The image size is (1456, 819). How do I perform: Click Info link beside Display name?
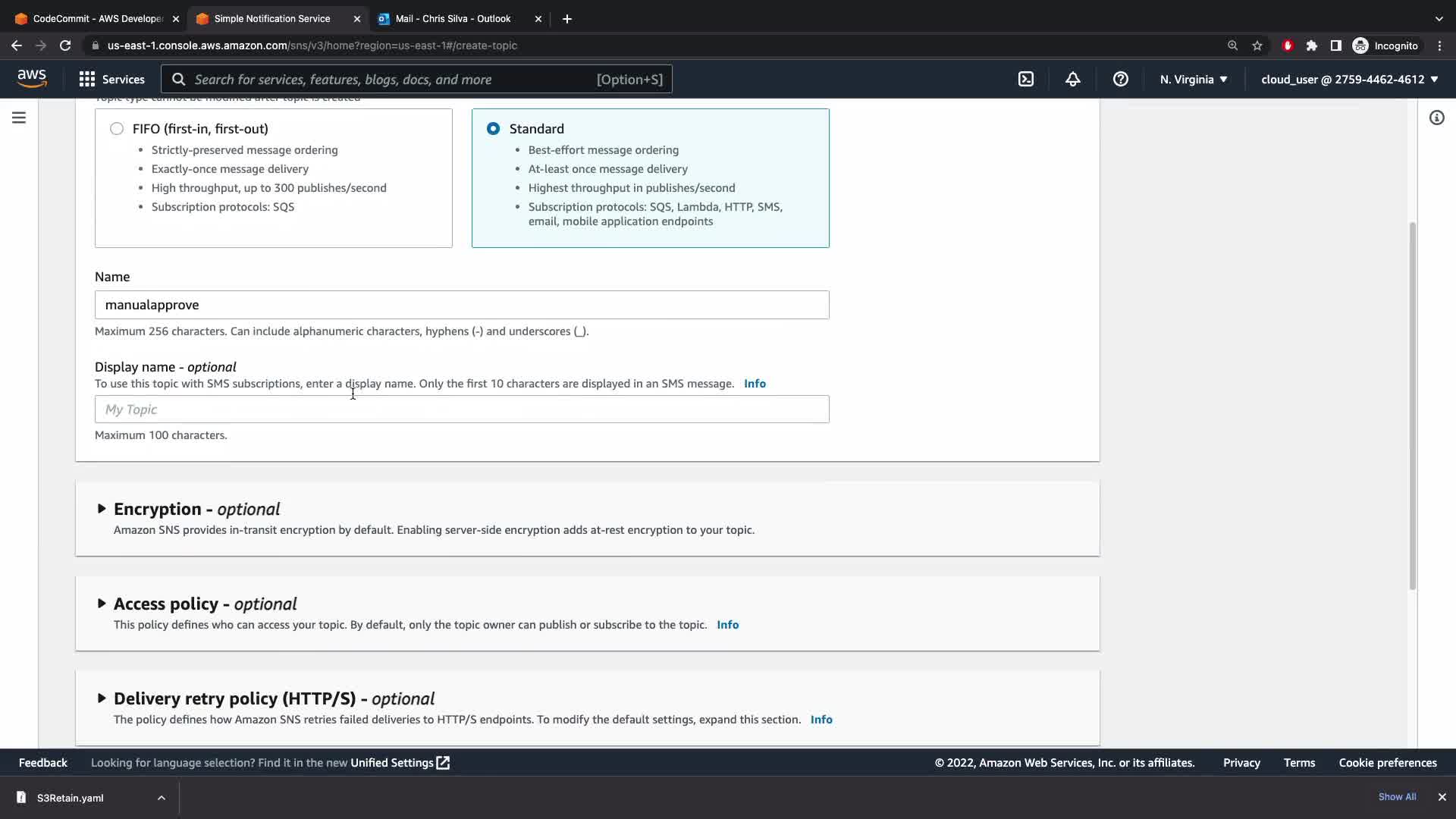tap(755, 384)
